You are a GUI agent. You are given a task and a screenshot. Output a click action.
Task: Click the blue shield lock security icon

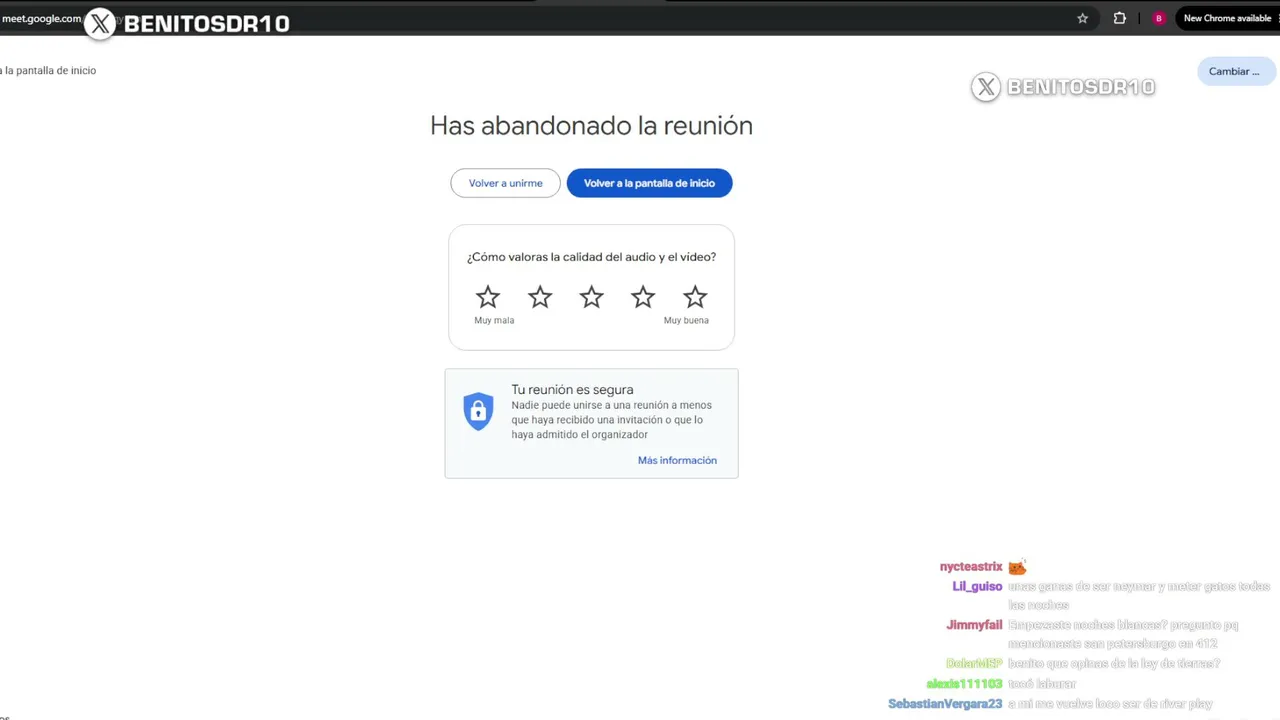pyautogui.click(x=478, y=411)
